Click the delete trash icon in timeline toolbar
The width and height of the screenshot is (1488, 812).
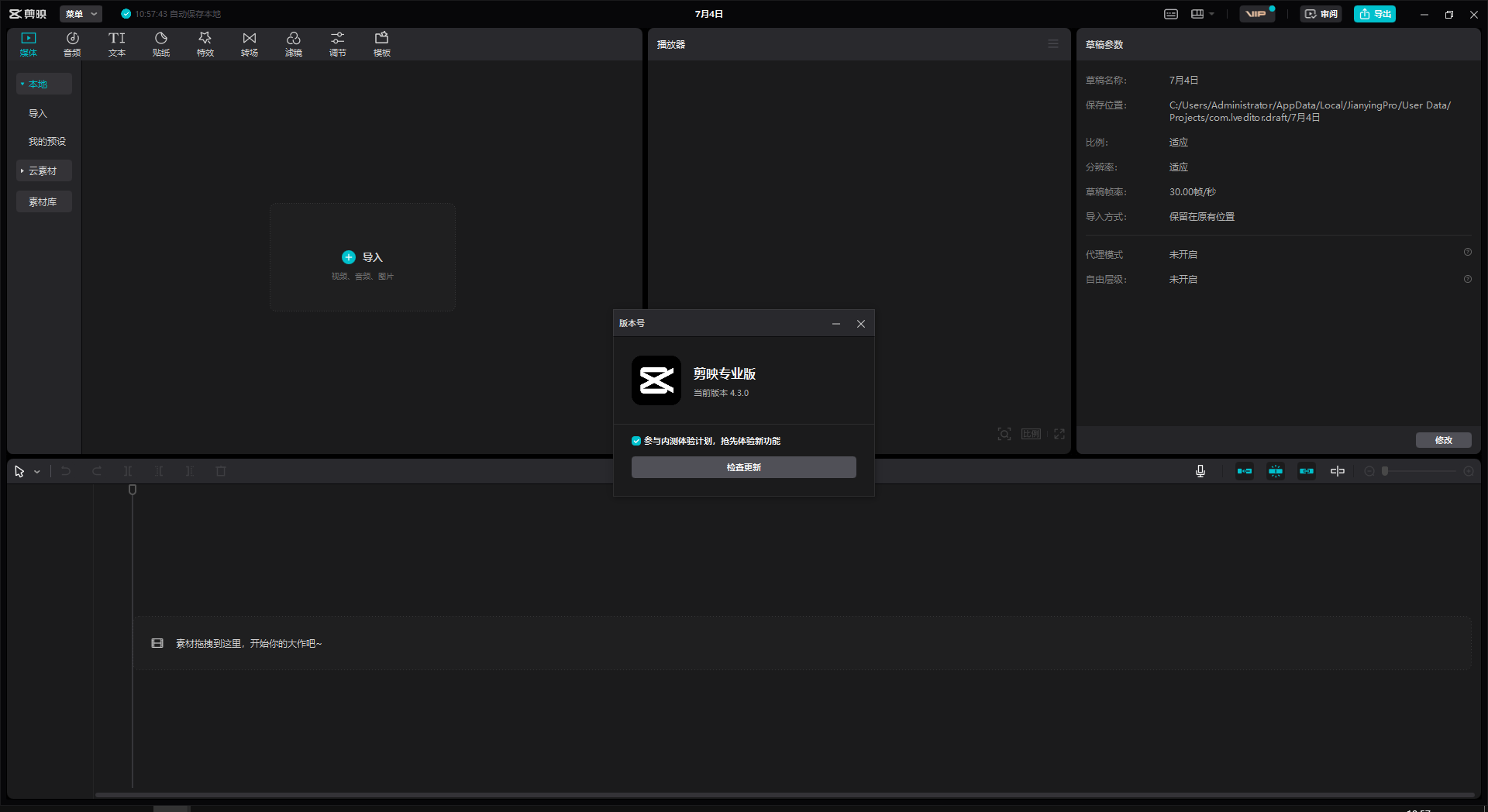pos(221,471)
